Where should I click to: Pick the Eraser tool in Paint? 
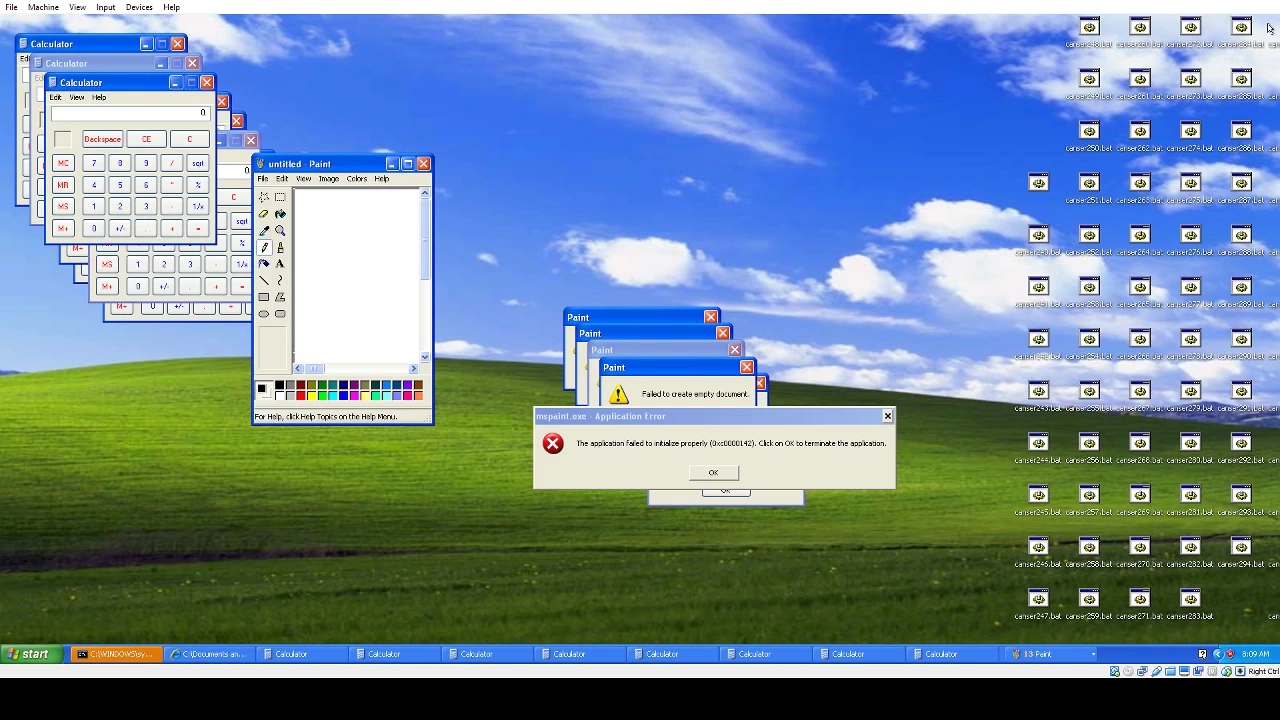(x=264, y=214)
